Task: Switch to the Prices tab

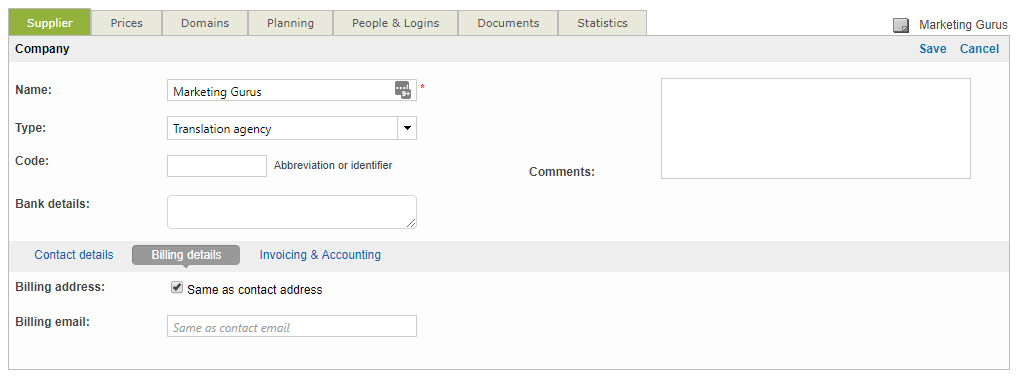Action: point(127,23)
